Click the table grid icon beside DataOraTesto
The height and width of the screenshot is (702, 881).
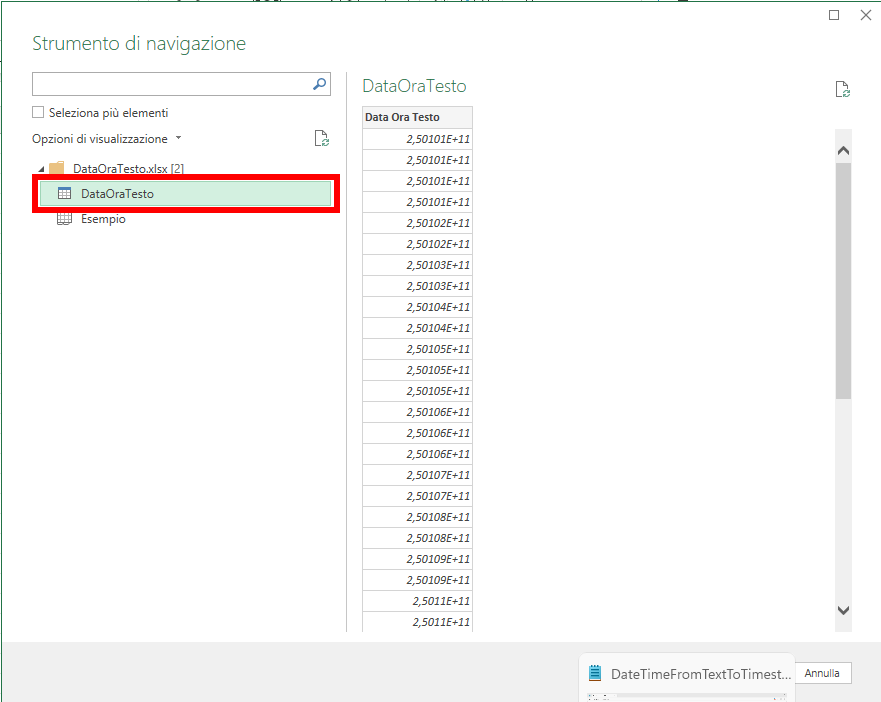(65, 192)
